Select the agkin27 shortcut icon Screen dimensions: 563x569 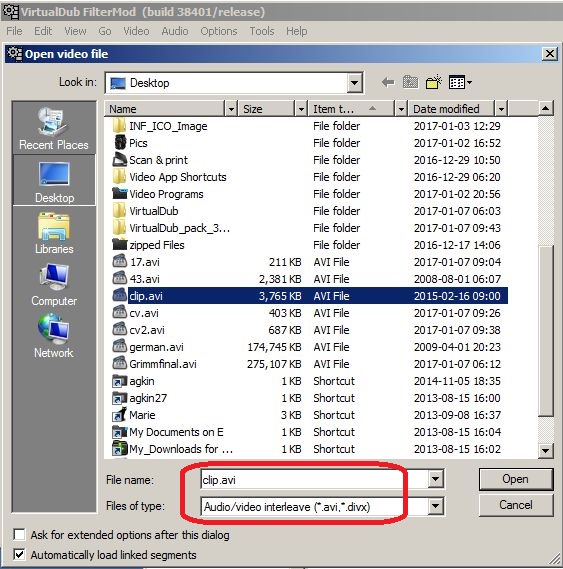pos(119,398)
